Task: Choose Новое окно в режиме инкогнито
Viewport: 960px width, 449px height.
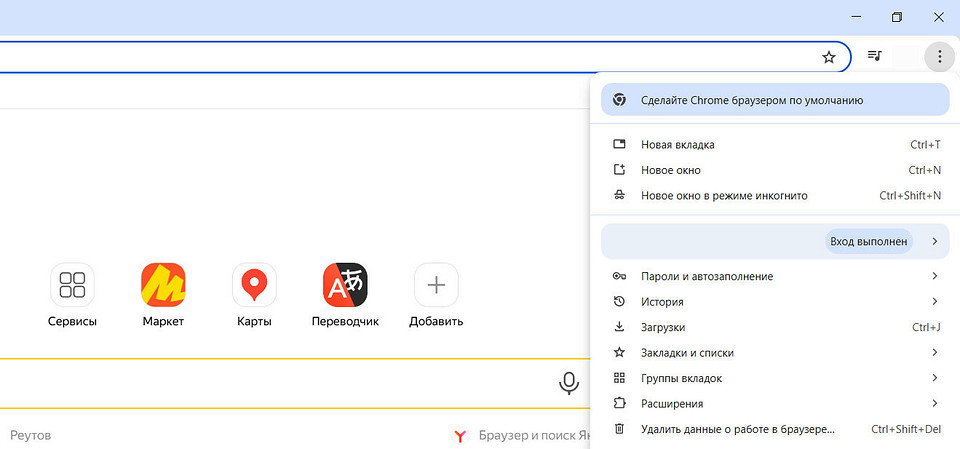Action: tap(775, 195)
